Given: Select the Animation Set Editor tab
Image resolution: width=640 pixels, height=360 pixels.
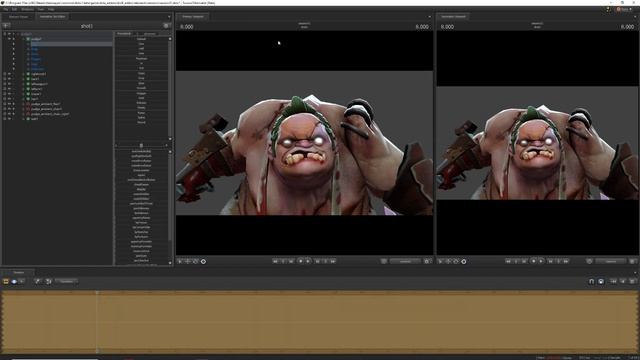Looking at the screenshot, I should tap(52, 17).
